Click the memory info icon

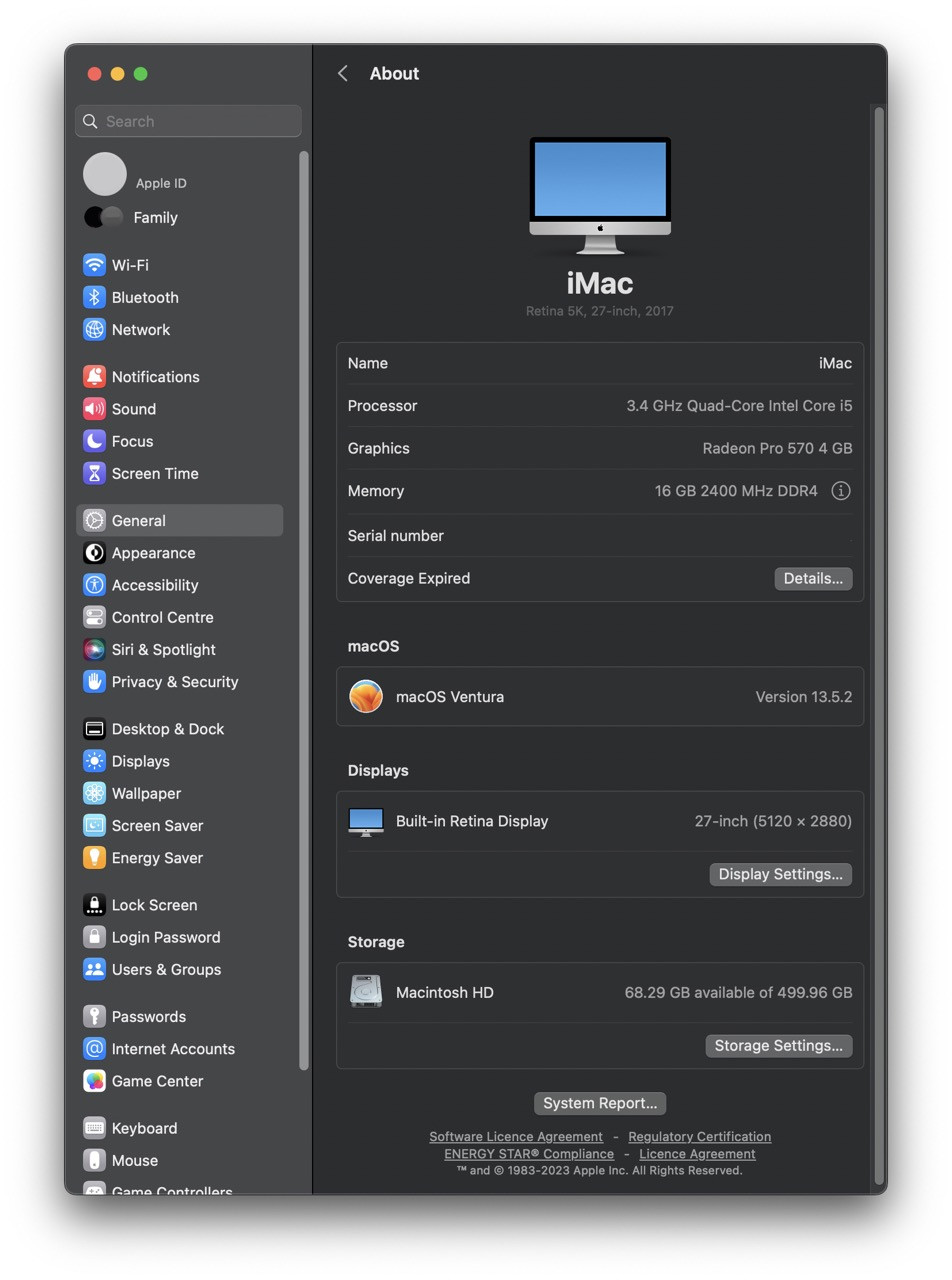(841, 491)
